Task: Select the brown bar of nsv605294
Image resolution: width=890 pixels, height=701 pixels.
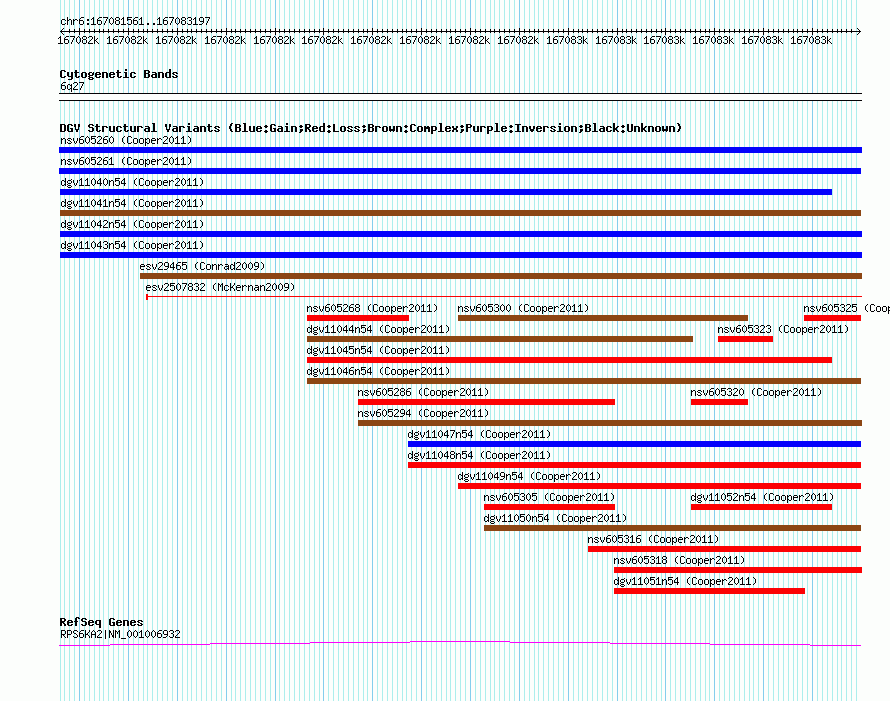Action: tap(610, 423)
